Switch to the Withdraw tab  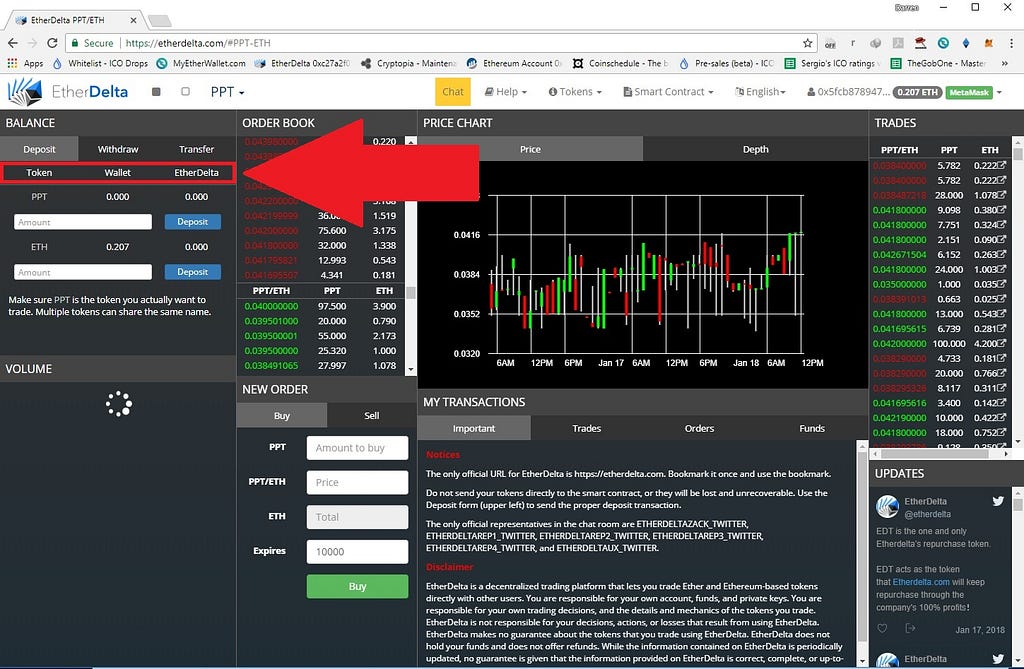118,149
